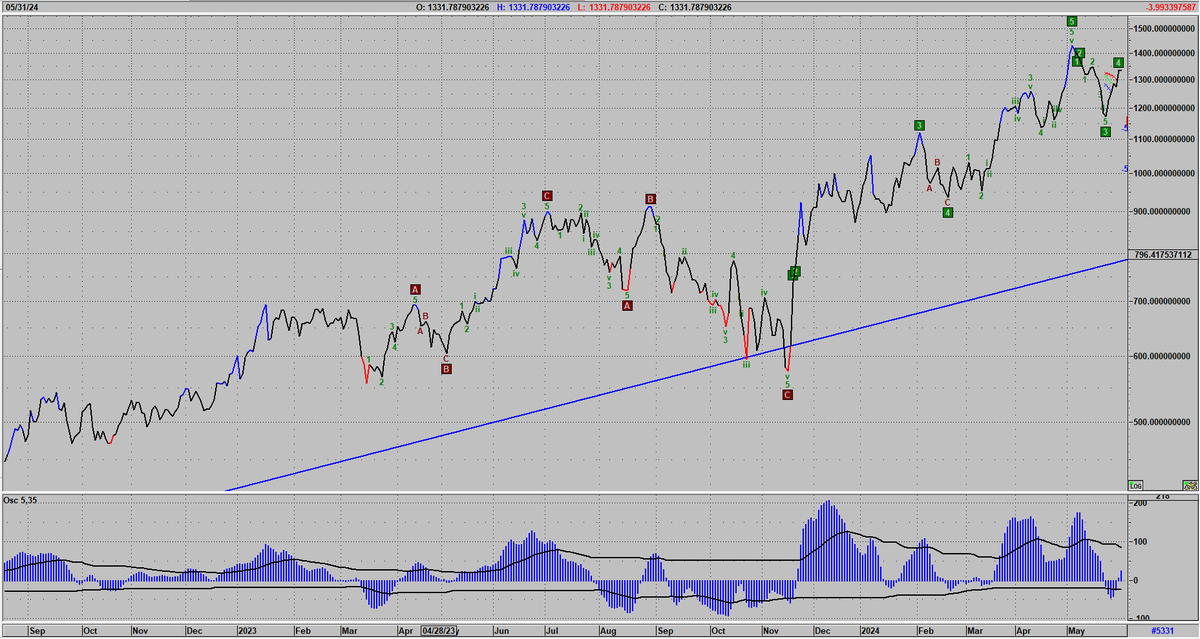Click the open price O: 1331.787903226
Viewport: 1200px width, 639px height.
(x=454, y=7)
